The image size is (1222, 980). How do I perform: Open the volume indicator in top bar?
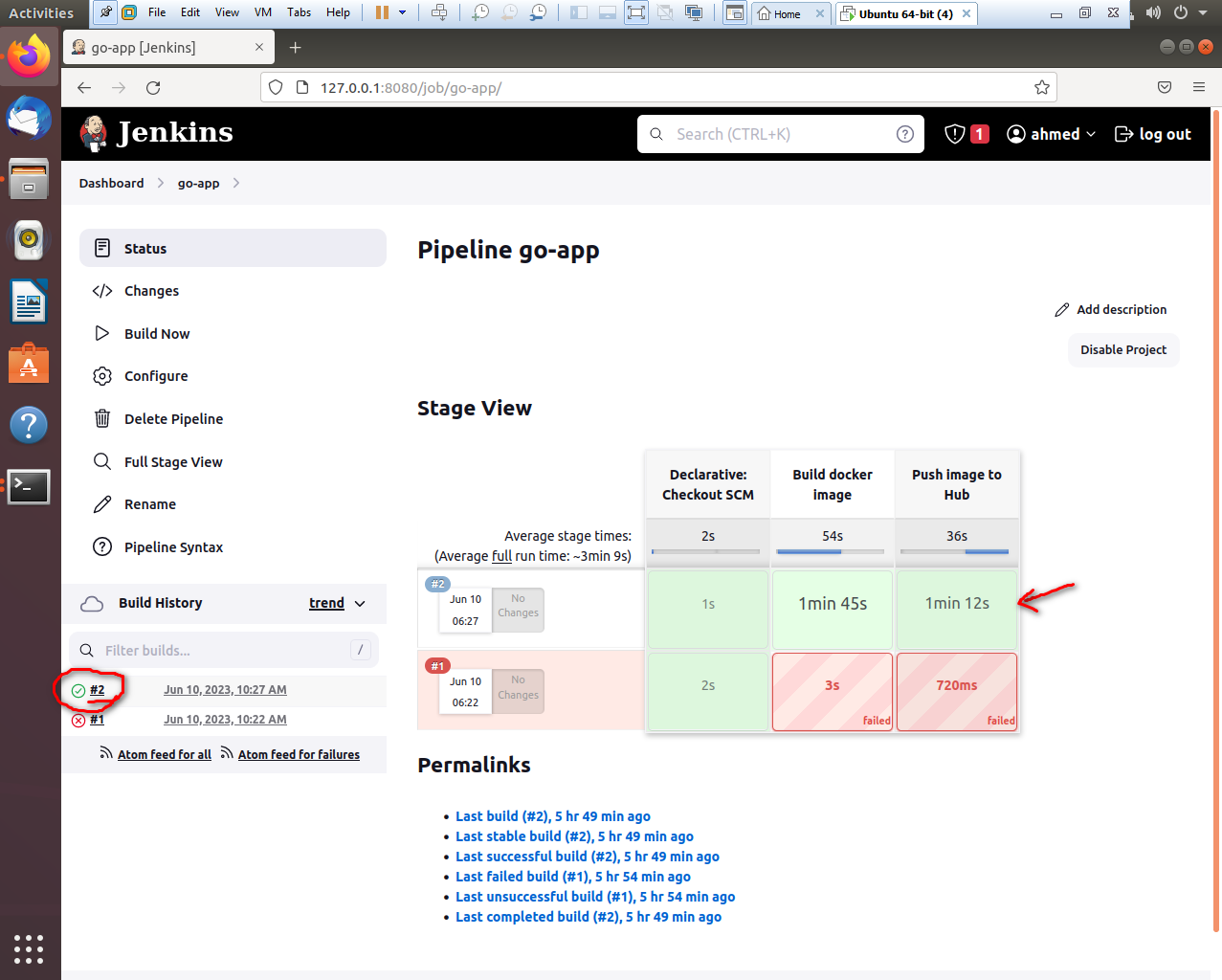tap(1153, 12)
